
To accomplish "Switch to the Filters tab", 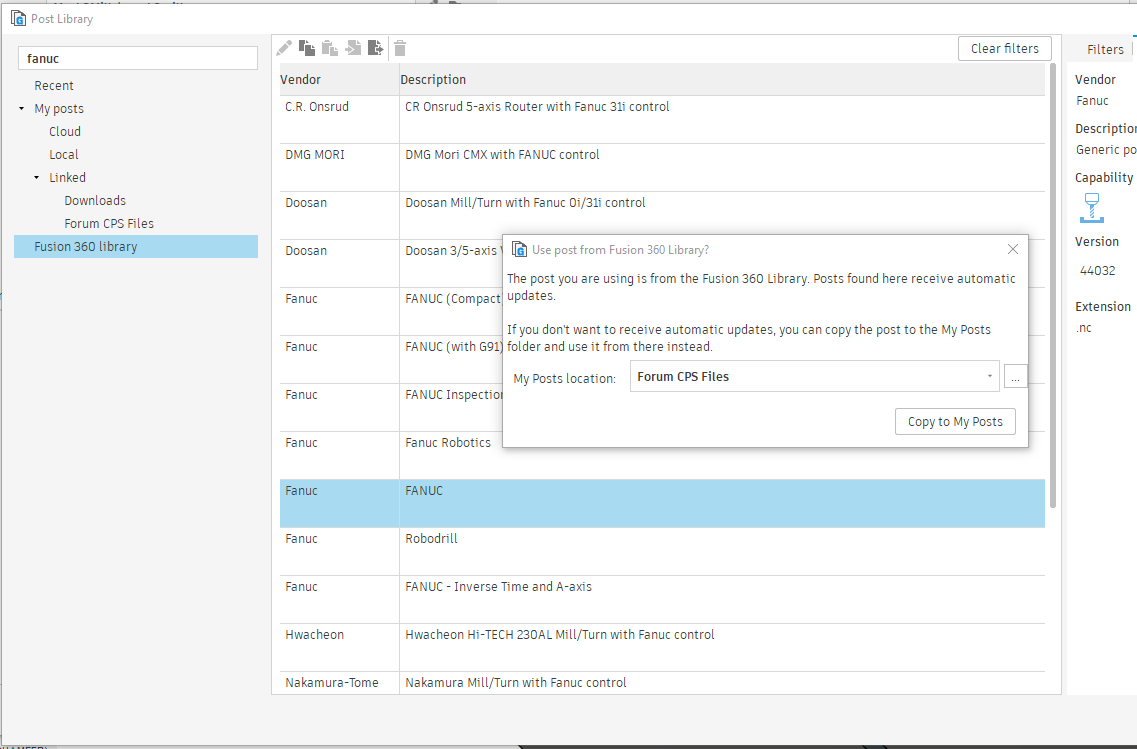I will [1104, 48].
